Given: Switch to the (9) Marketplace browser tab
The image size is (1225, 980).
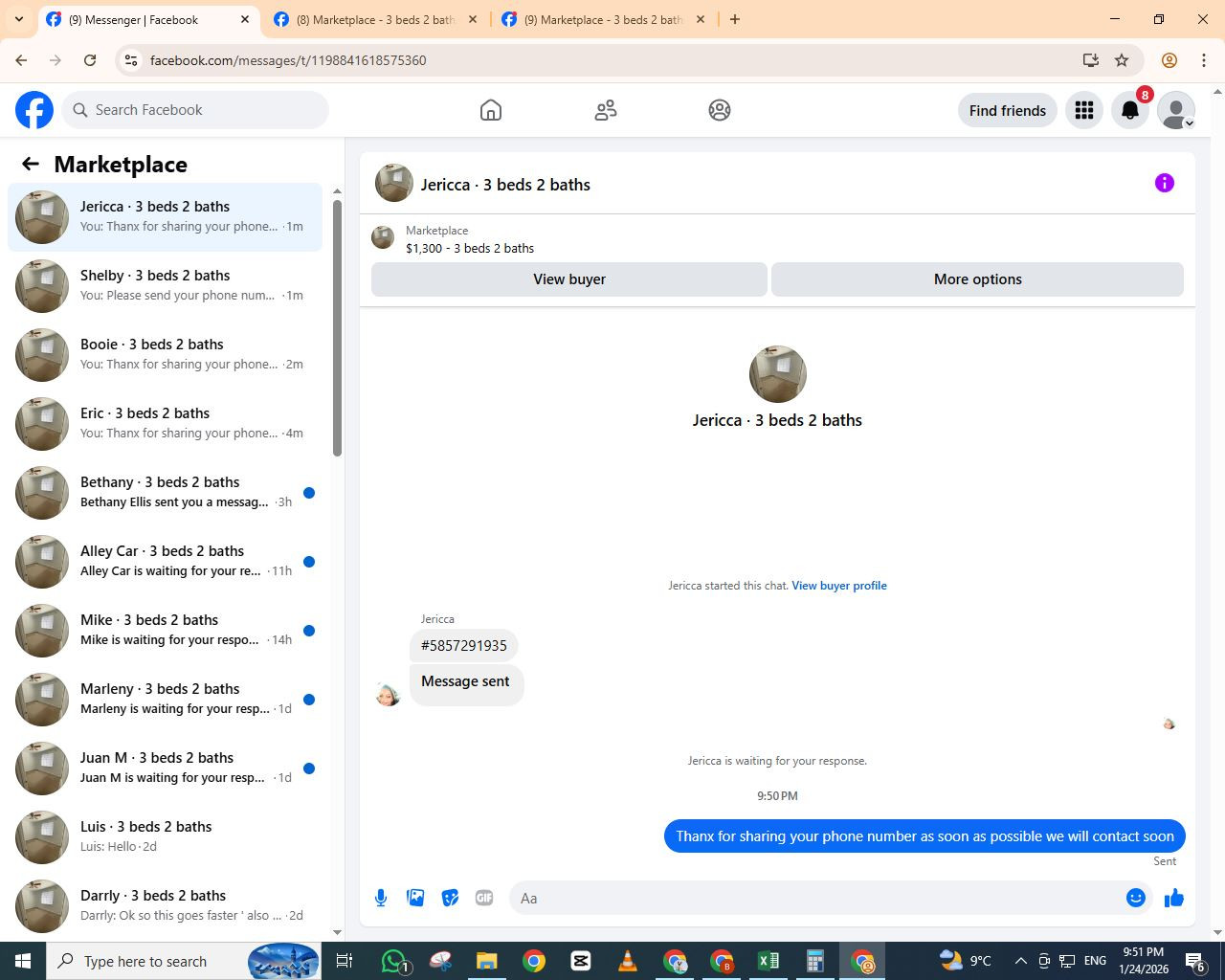Looking at the screenshot, I should (603, 19).
